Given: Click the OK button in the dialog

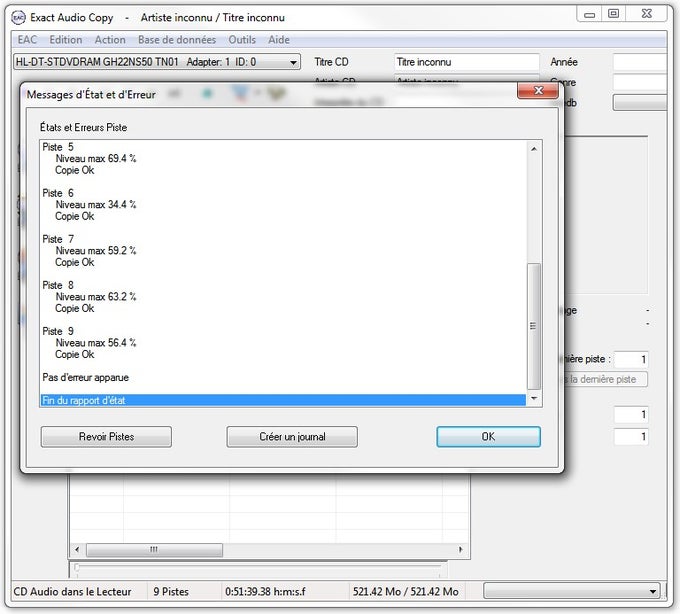Looking at the screenshot, I should click(488, 437).
